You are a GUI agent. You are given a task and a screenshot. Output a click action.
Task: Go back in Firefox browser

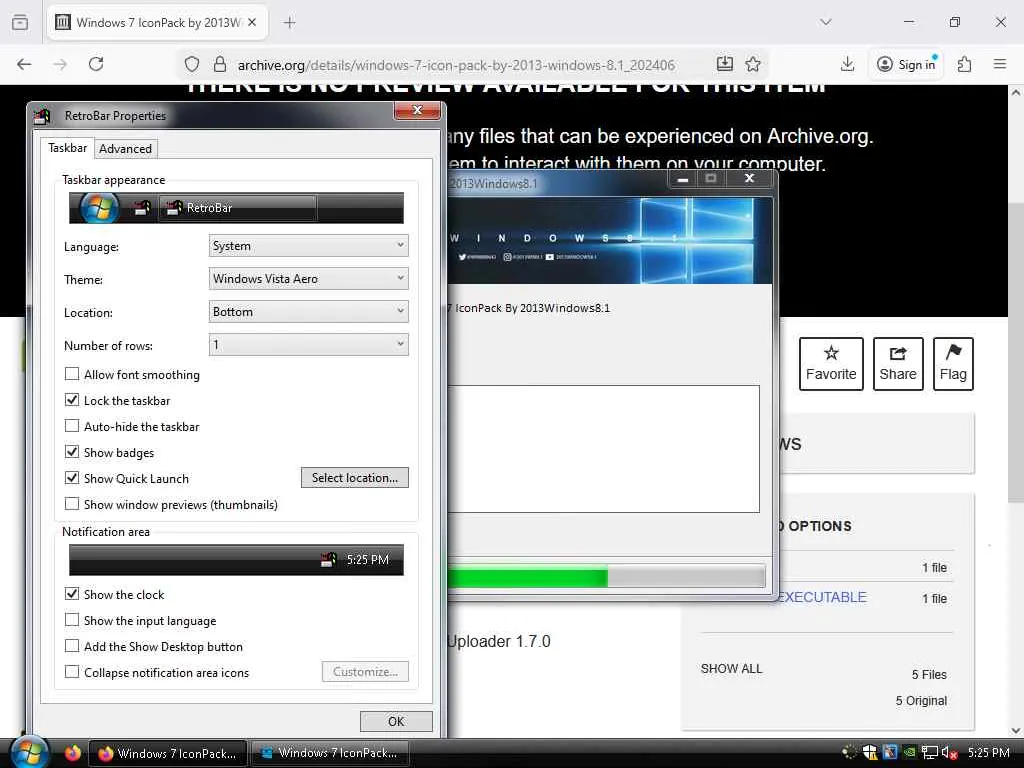point(24,64)
